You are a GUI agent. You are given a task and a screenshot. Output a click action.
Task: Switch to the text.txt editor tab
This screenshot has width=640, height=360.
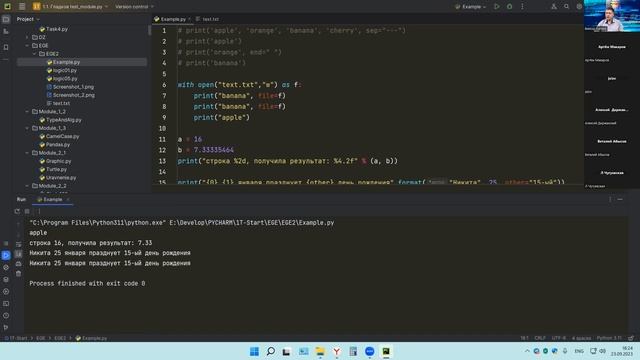click(207, 19)
